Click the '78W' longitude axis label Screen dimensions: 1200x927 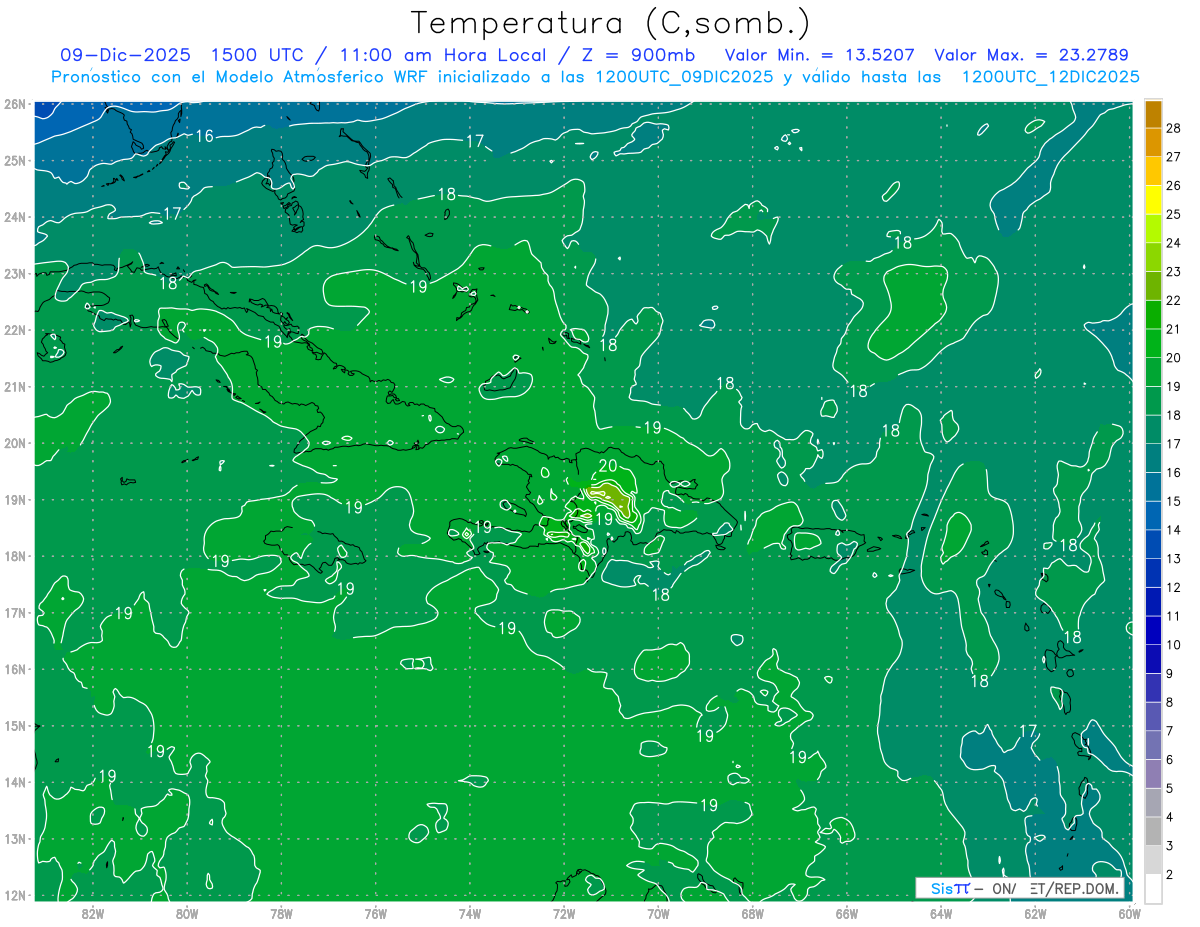(x=281, y=912)
